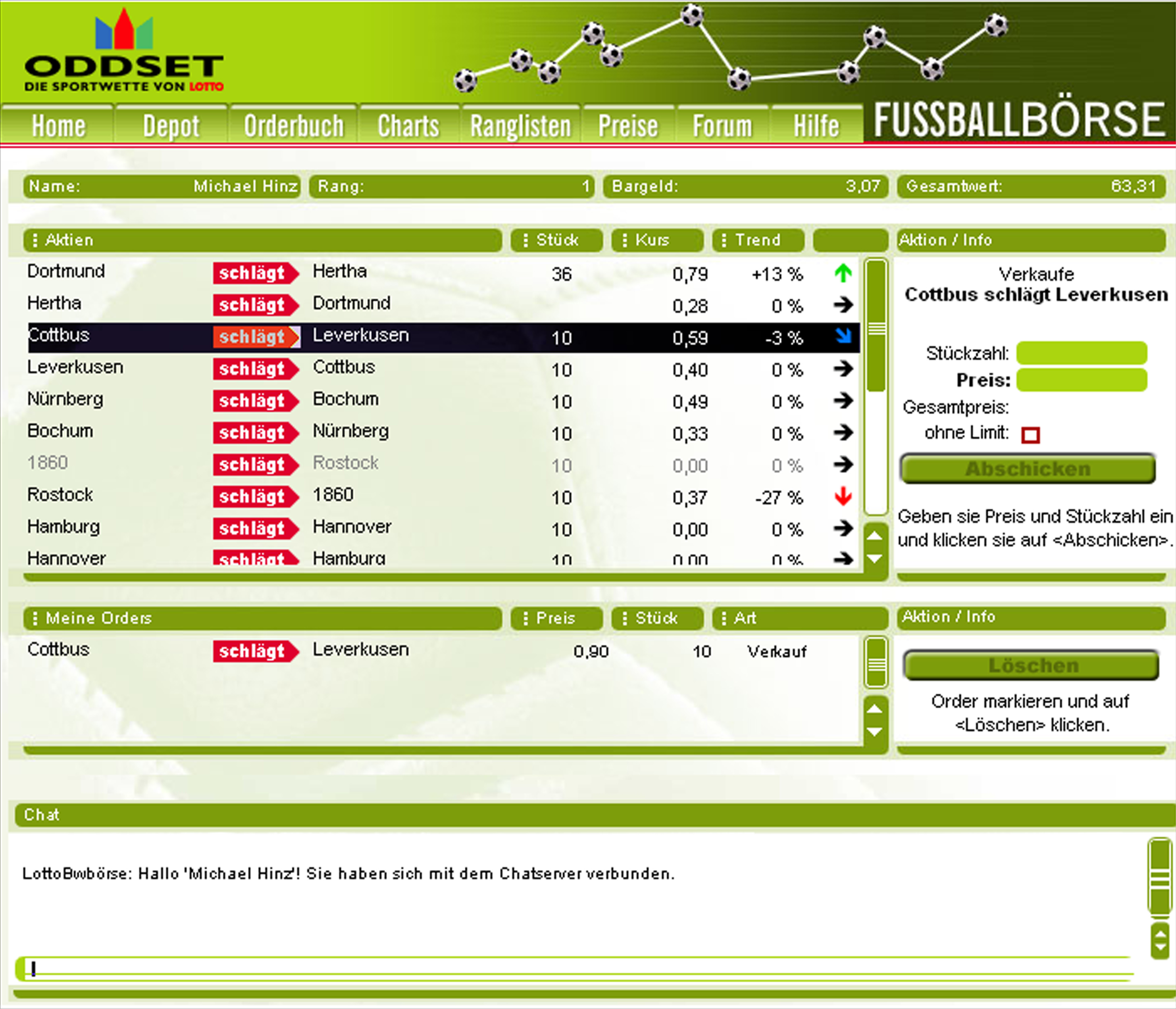This screenshot has width=1176, height=1009.
Task: Sort by the Stück column in Aktien
Action: [x=556, y=240]
